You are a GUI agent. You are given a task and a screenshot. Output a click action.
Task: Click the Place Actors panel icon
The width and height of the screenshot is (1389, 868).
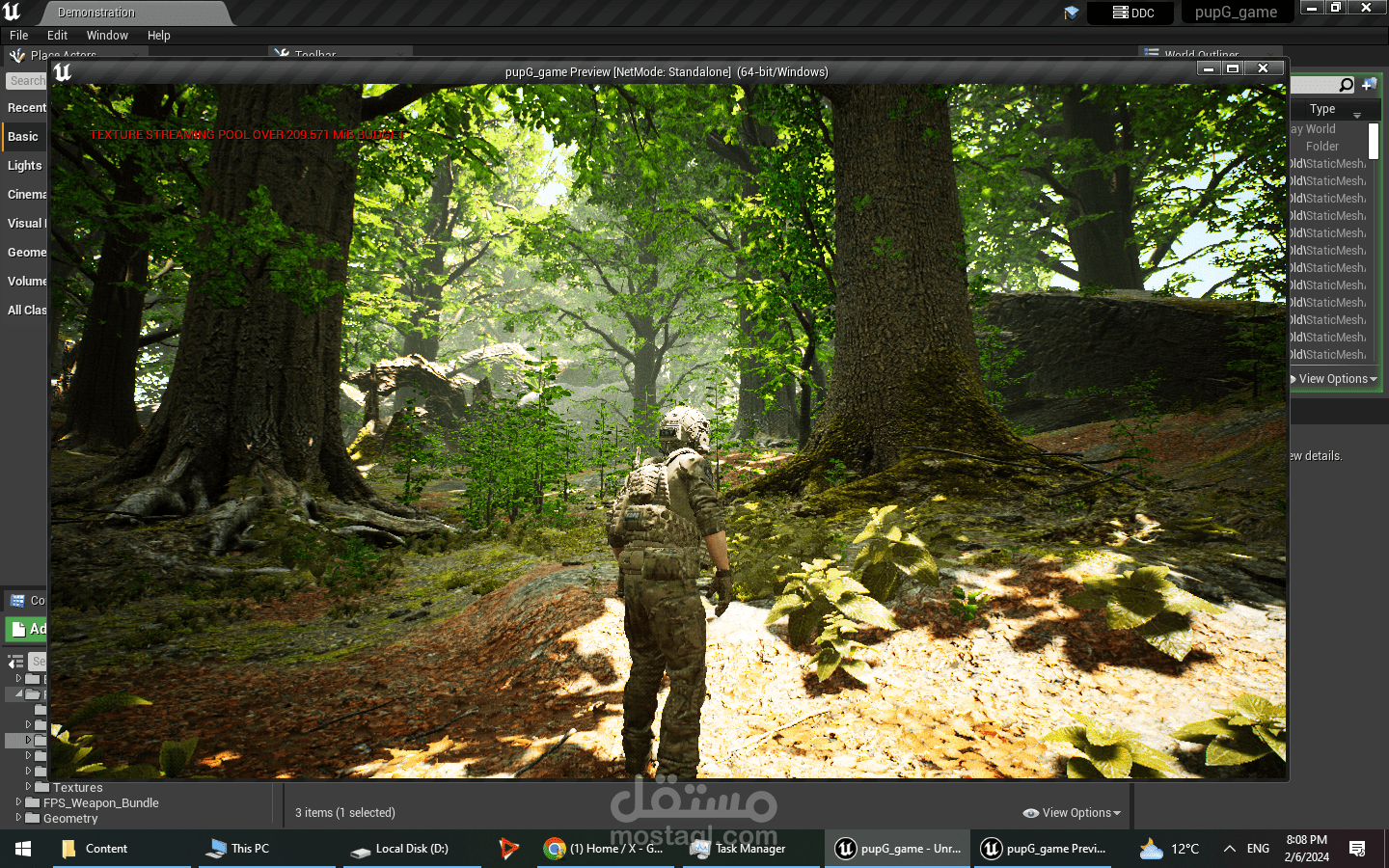pyautogui.click(x=16, y=55)
